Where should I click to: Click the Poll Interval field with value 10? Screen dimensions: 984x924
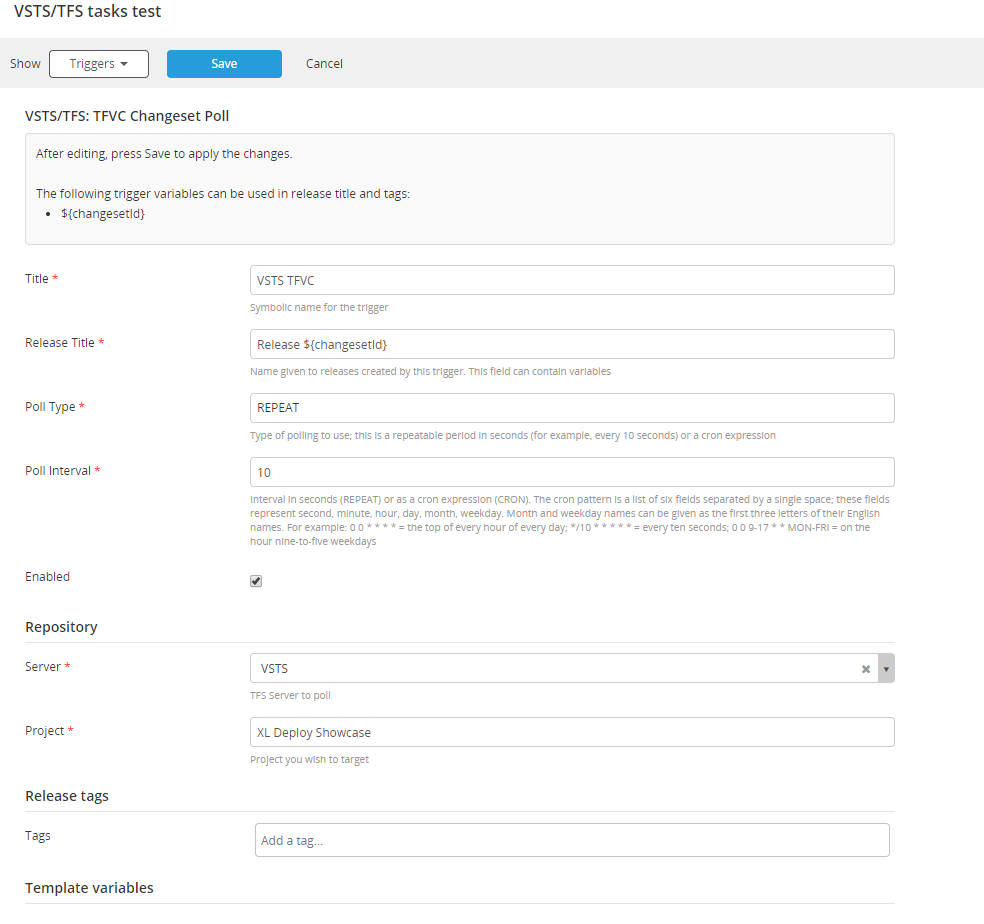pyautogui.click(x=571, y=472)
